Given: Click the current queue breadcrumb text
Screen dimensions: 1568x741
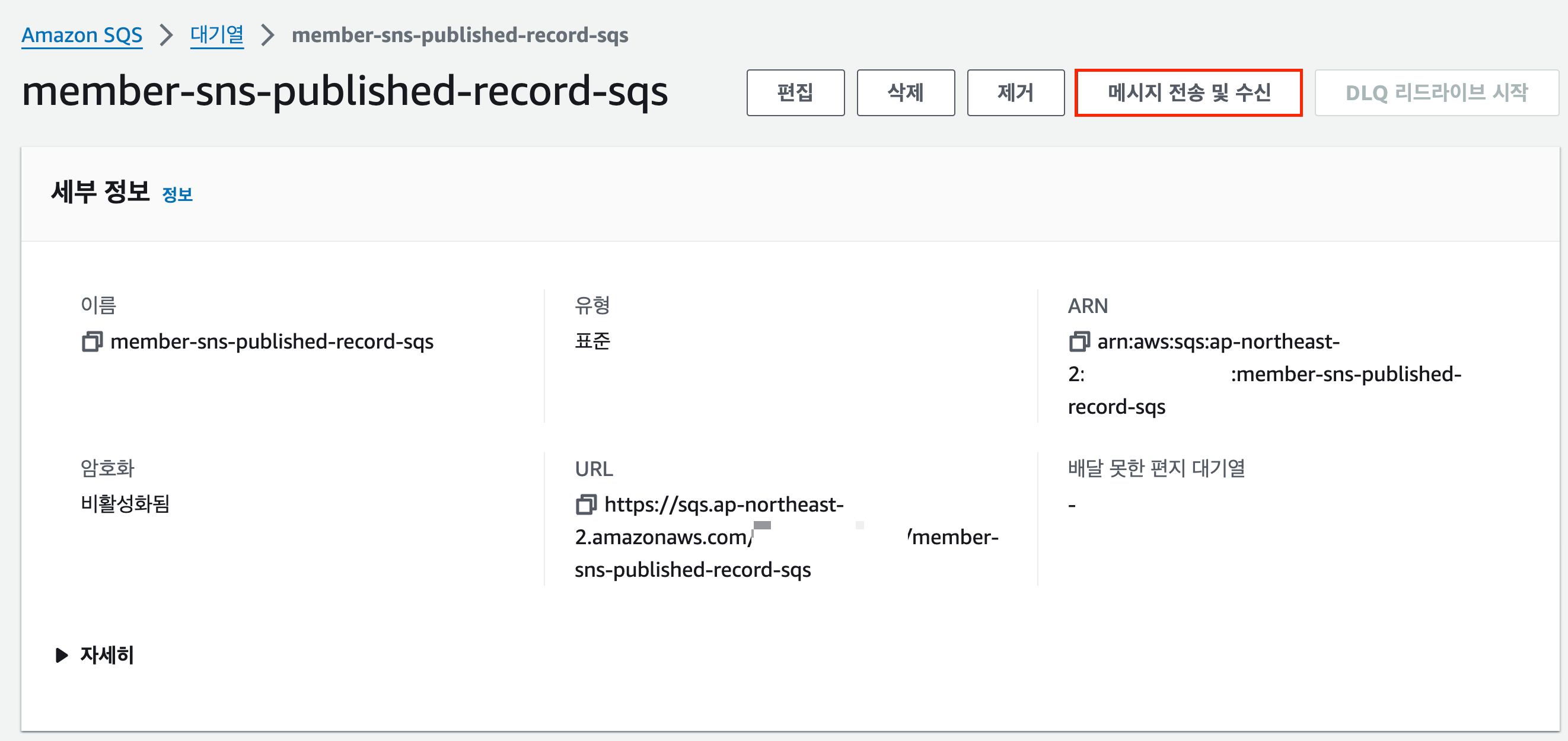Looking at the screenshot, I should 460,34.
